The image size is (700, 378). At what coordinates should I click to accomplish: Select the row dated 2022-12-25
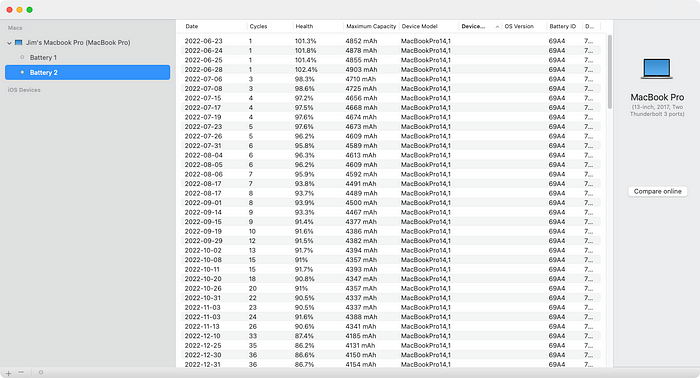click(x=391, y=345)
